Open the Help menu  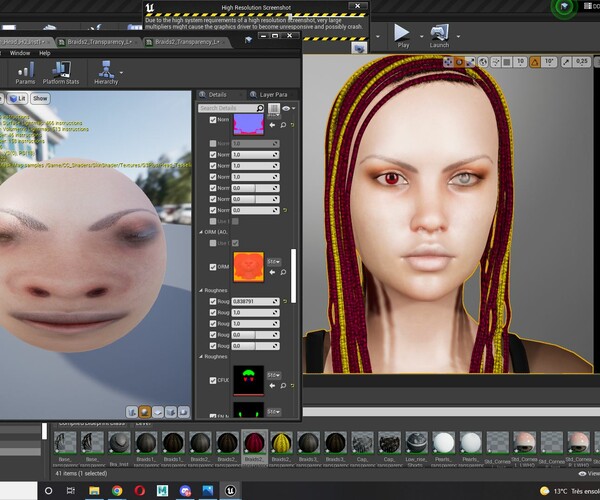(45, 53)
